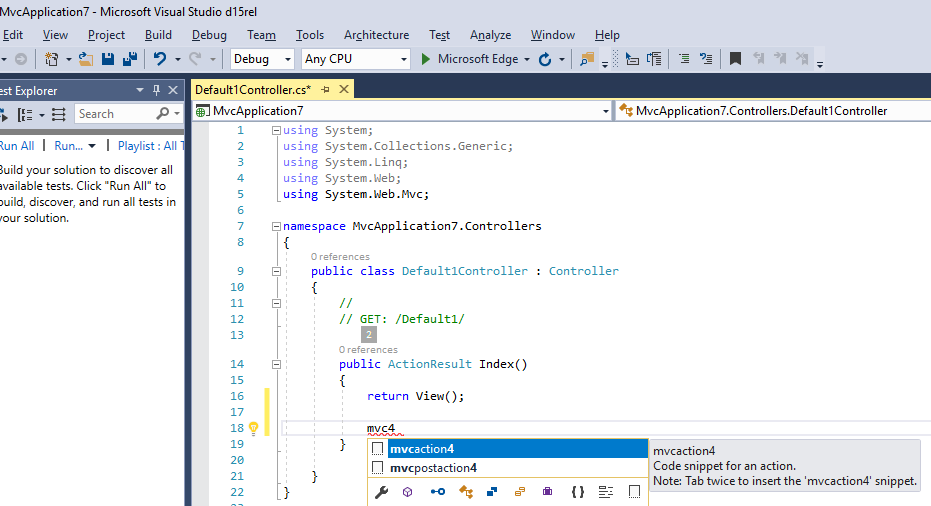Click the Test Explorer search magnifier icon

pos(162,114)
